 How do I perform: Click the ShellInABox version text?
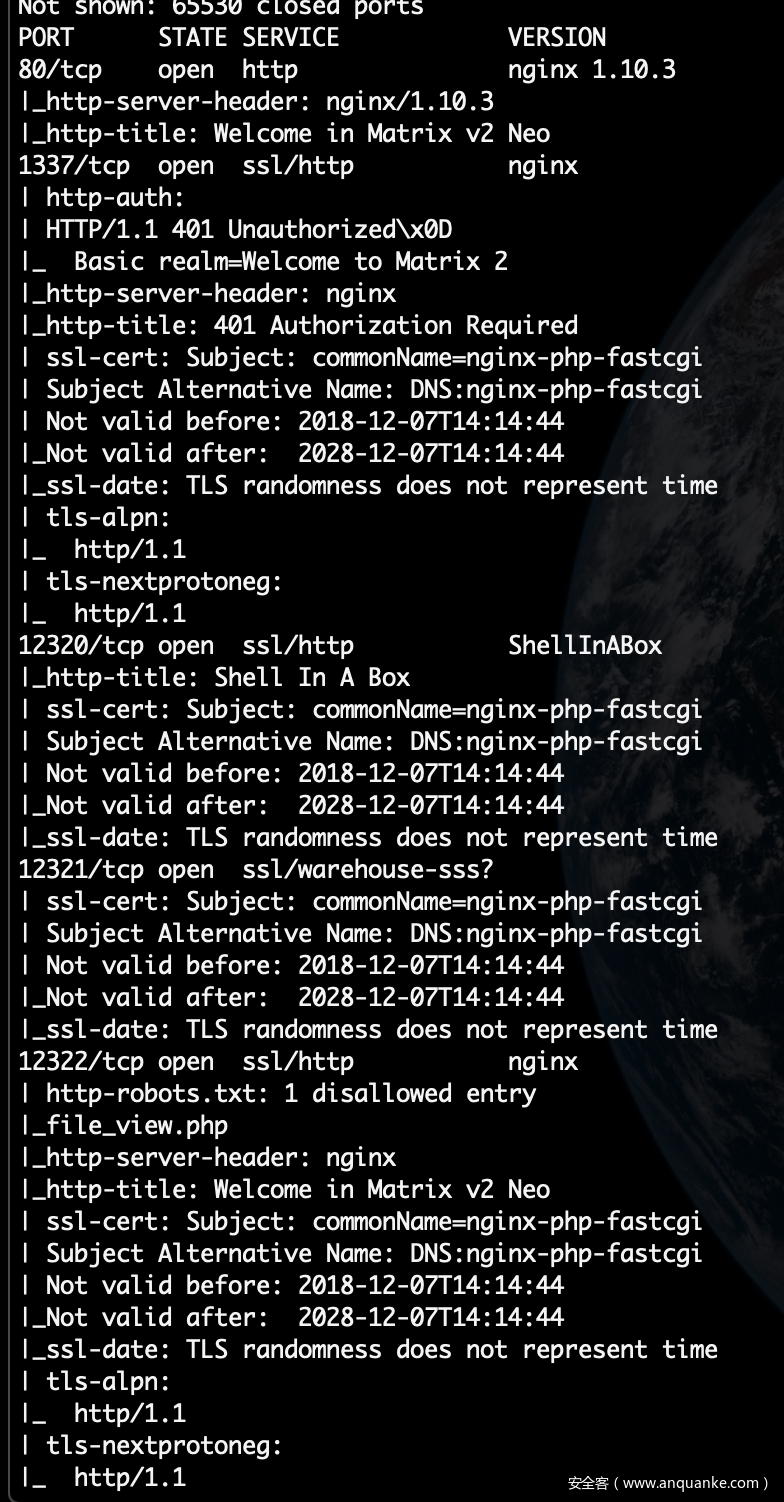point(584,646)
